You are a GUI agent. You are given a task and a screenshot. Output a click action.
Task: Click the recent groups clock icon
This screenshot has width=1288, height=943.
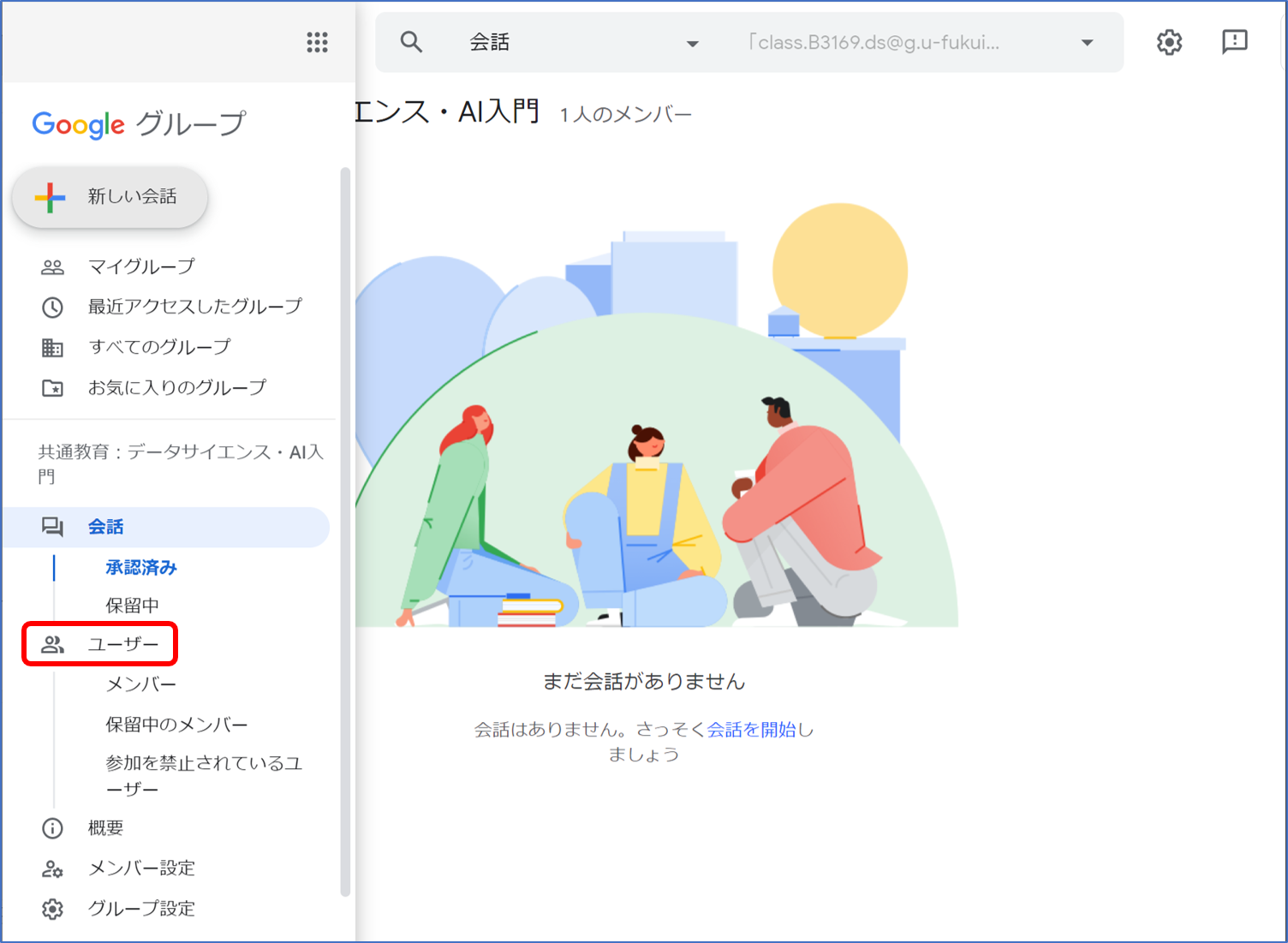tap(52, 307)
